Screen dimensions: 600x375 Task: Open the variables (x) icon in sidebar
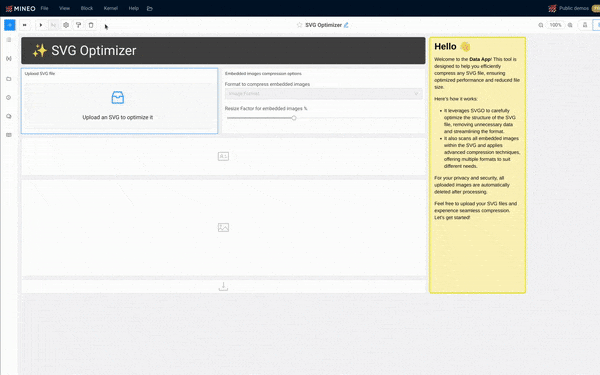(9, 59)
